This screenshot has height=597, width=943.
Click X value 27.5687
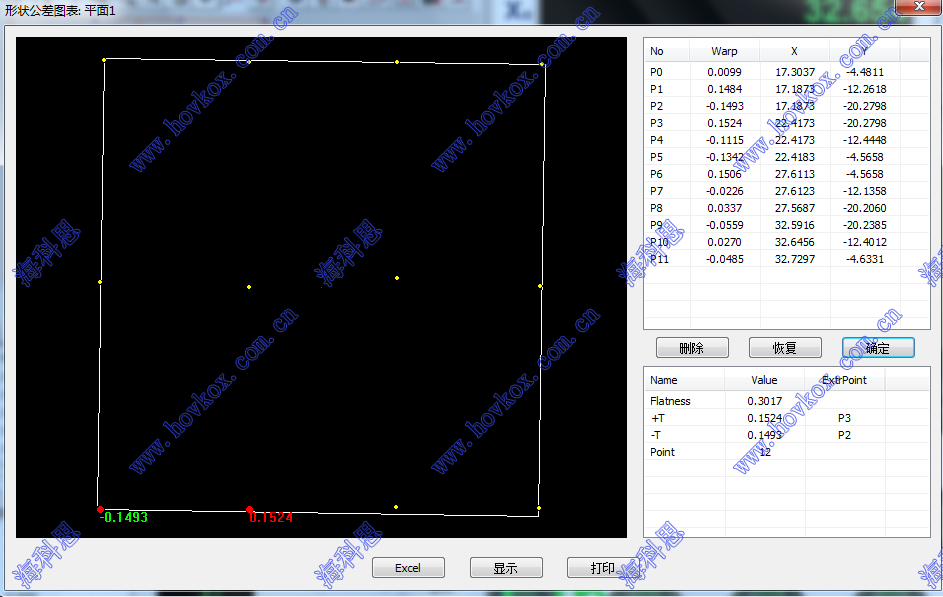[x=794, y=208]
